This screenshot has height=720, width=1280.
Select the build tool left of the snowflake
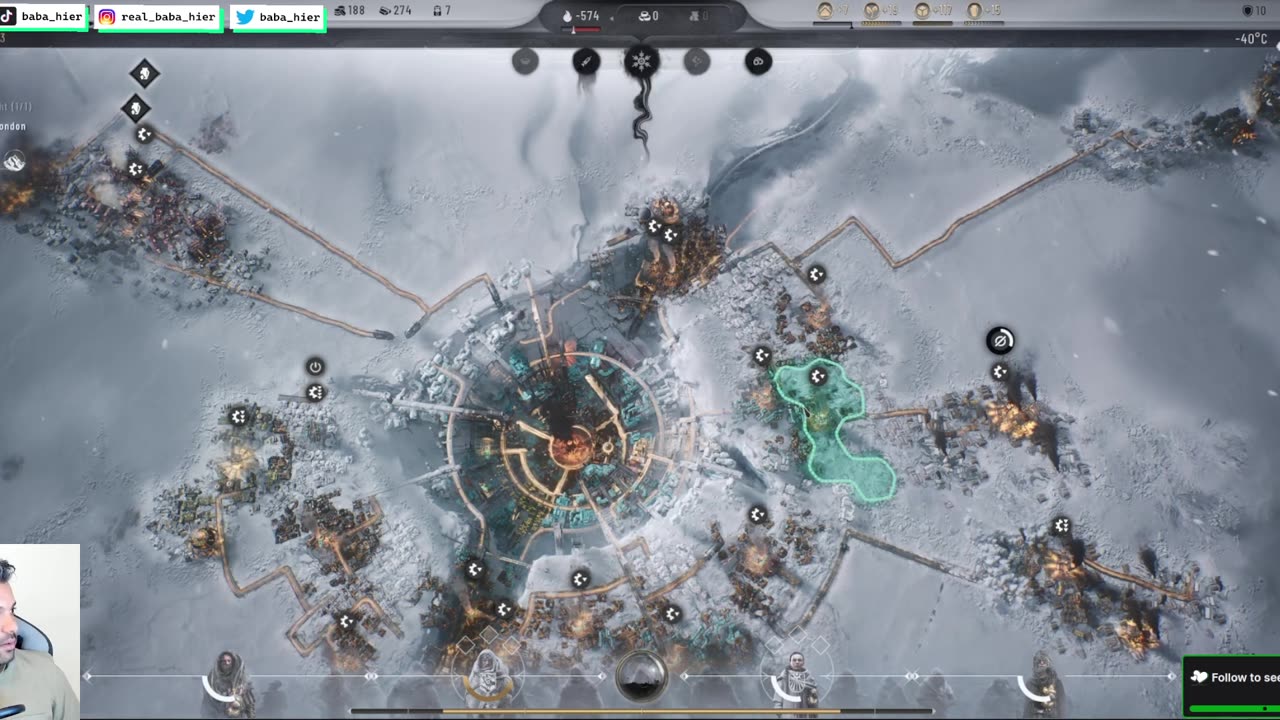tap(586, 61)
